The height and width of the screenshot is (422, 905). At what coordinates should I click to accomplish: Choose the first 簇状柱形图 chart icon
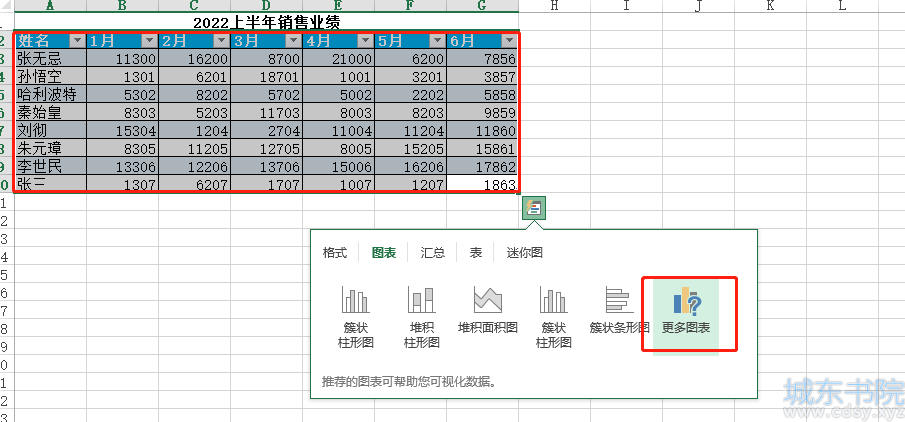click(x=356, y=317)
